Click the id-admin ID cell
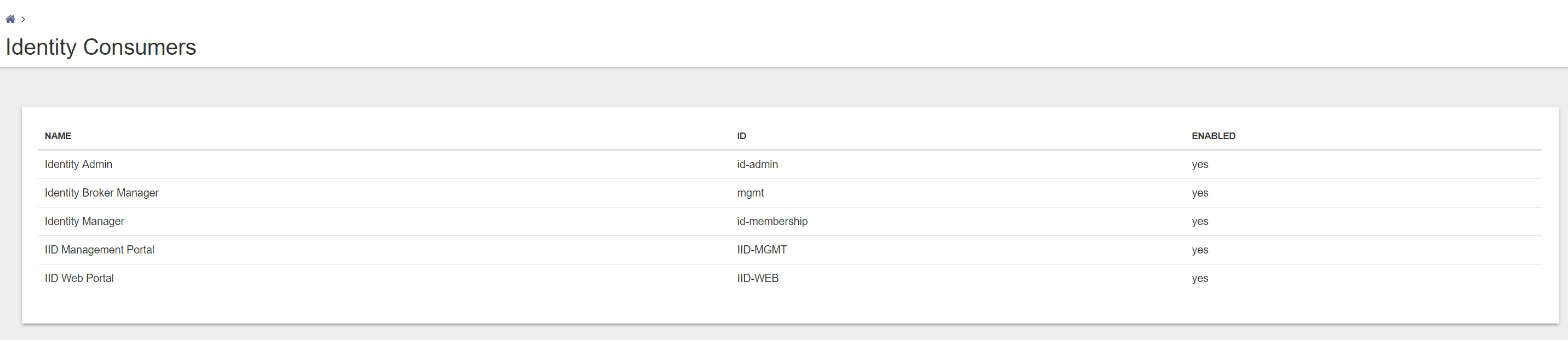The image size is (1568, 340). 757,164
